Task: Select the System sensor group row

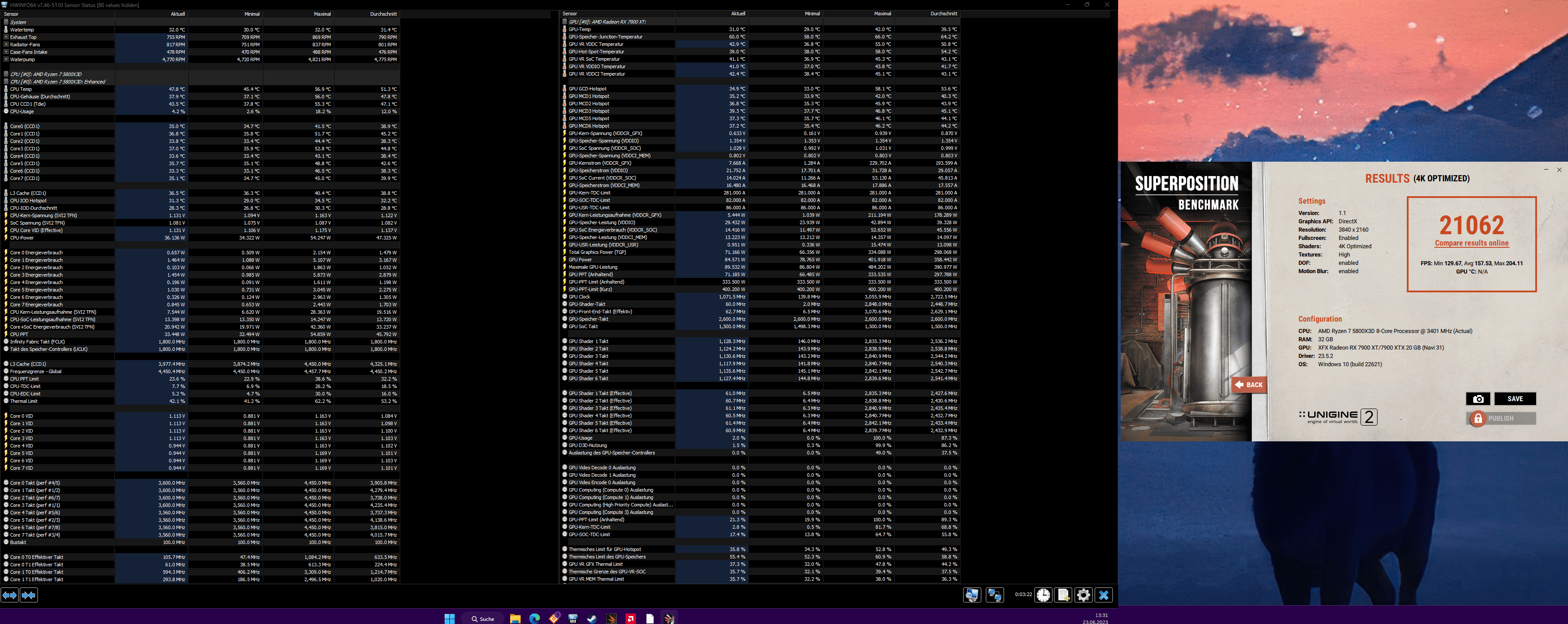Action: [x=201, y=22]
